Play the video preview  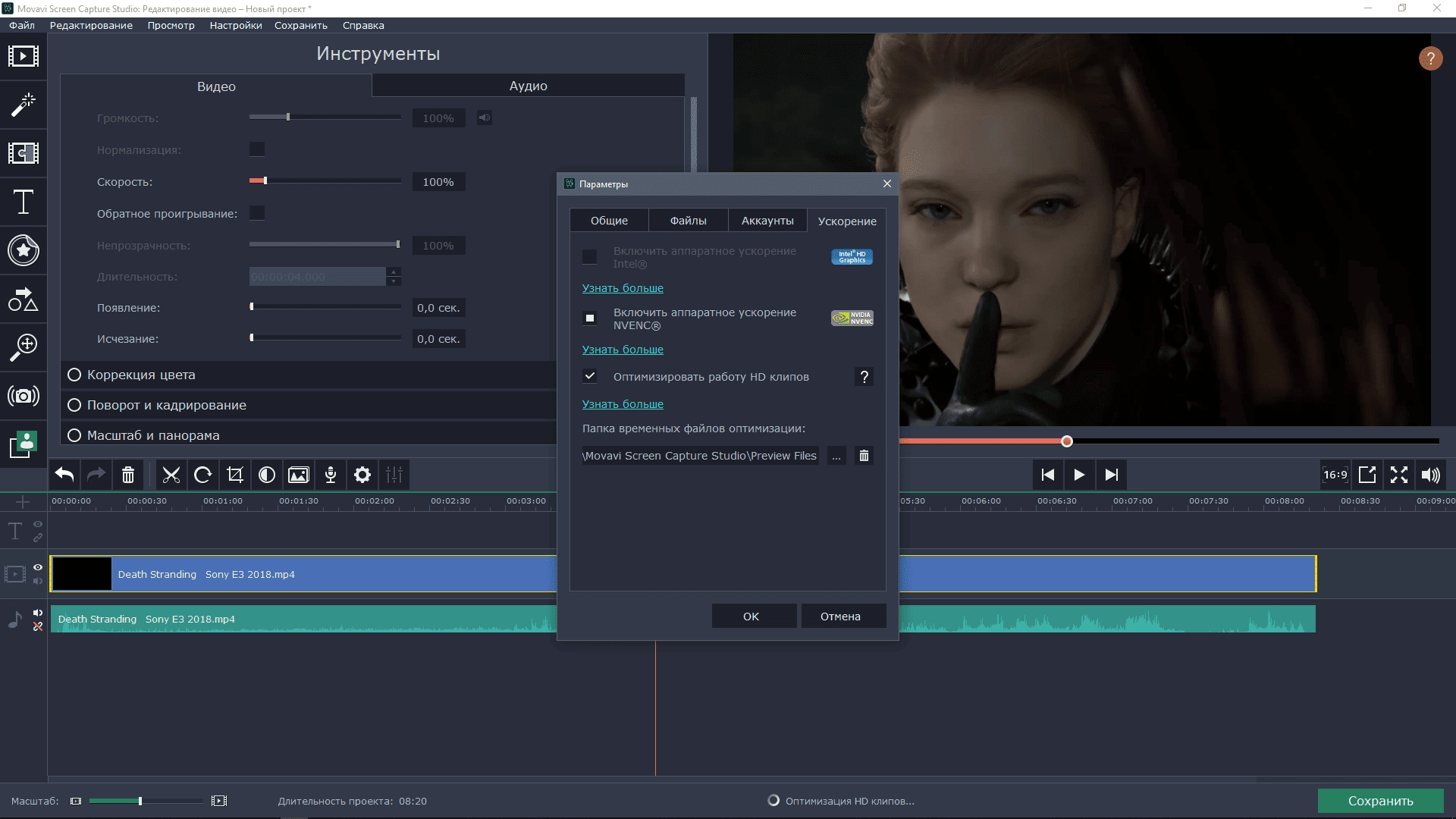click(x=1079, y=475)
